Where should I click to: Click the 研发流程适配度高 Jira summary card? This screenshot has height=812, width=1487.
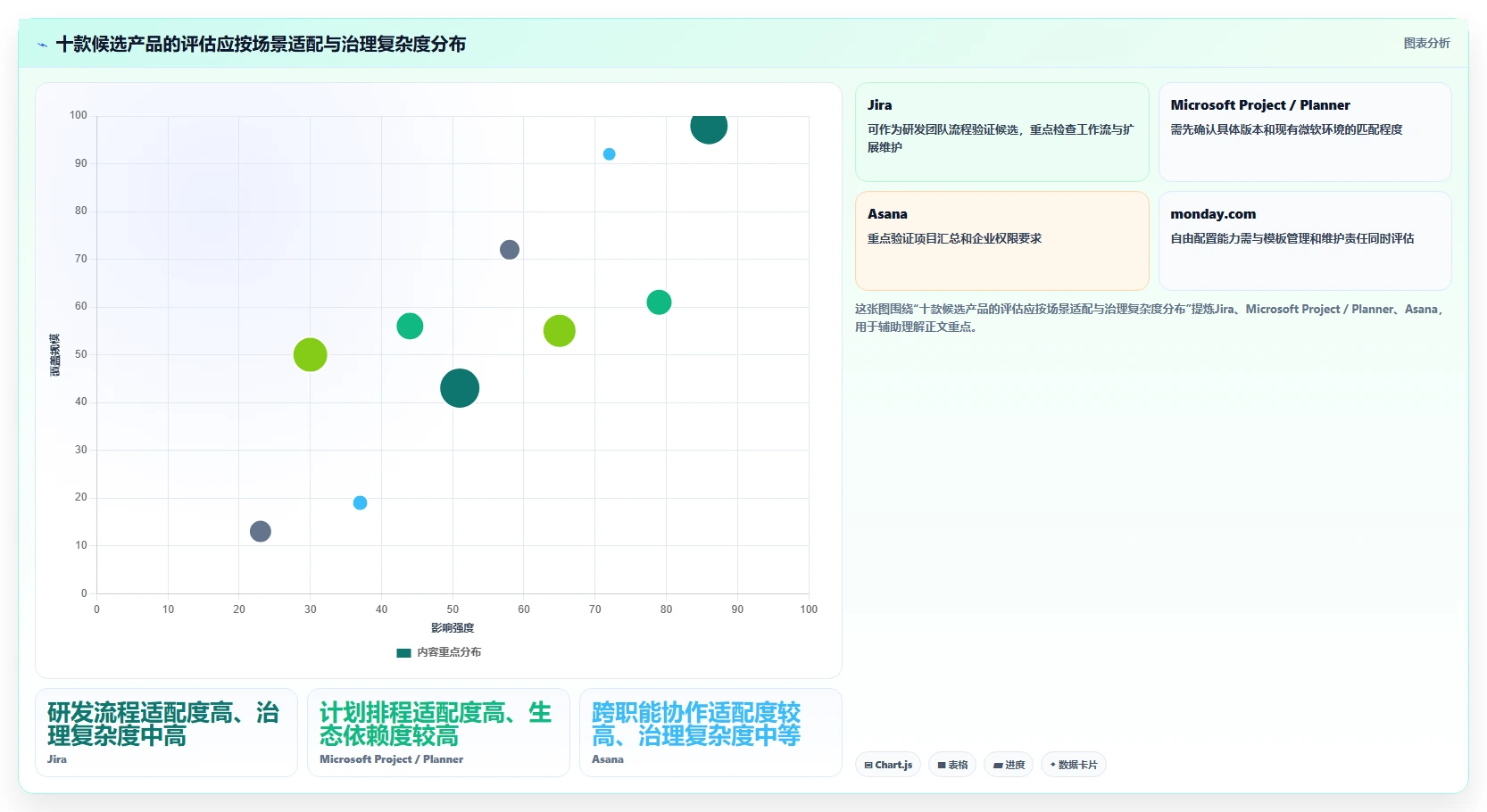point(166,733)
